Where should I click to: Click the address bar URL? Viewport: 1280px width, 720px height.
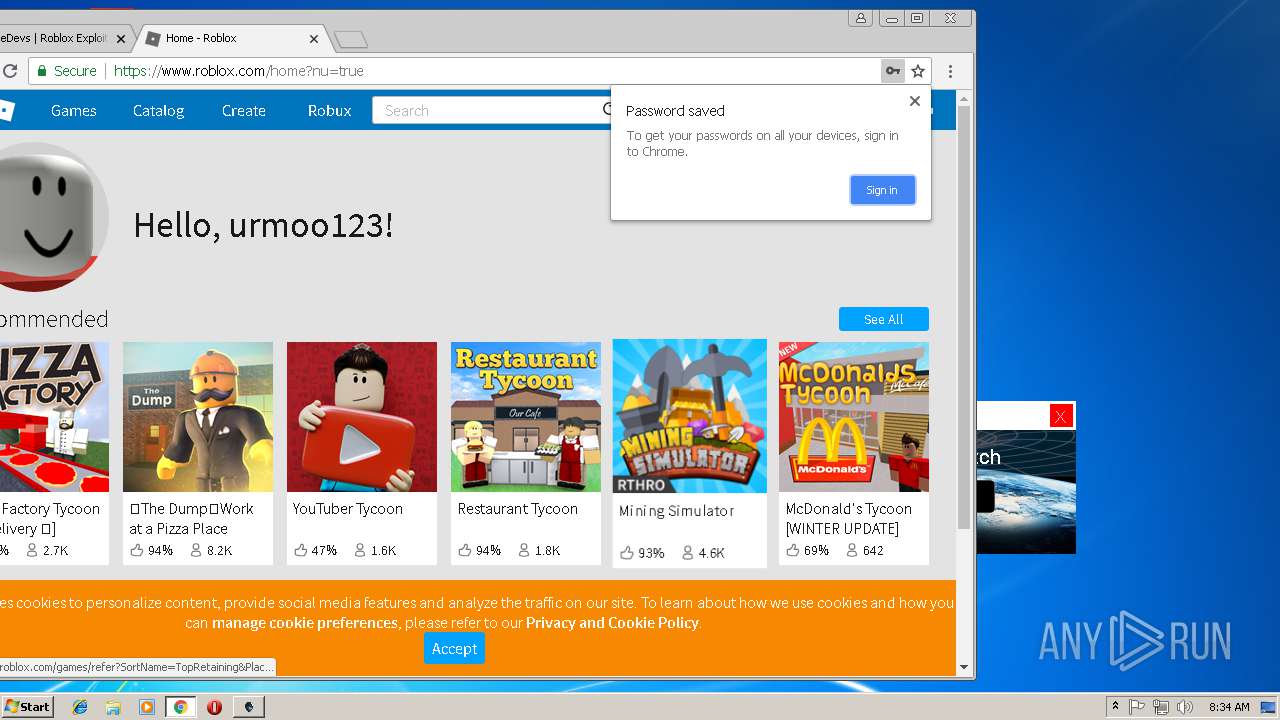238,71
